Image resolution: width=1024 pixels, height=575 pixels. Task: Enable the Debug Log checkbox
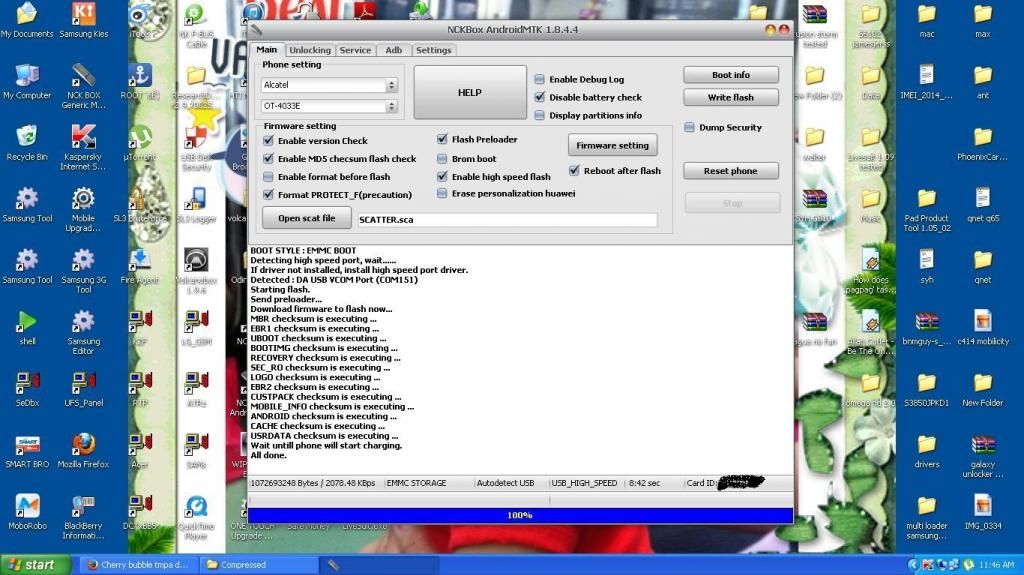(x=540, y=79)
